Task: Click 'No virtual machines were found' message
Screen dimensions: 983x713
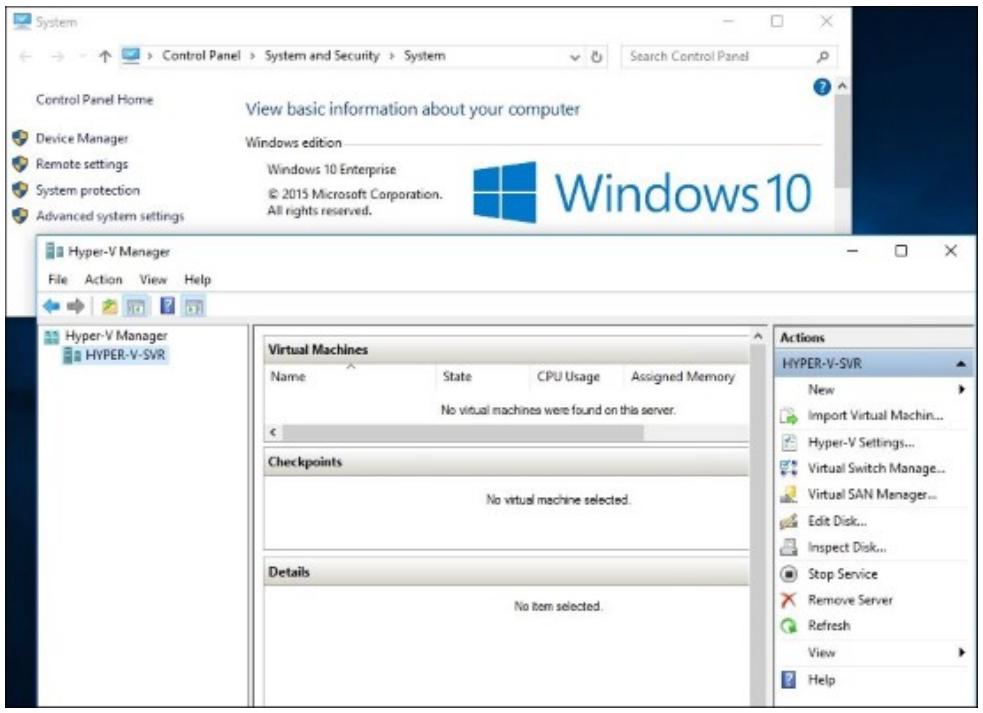Action: coord(558,410)
